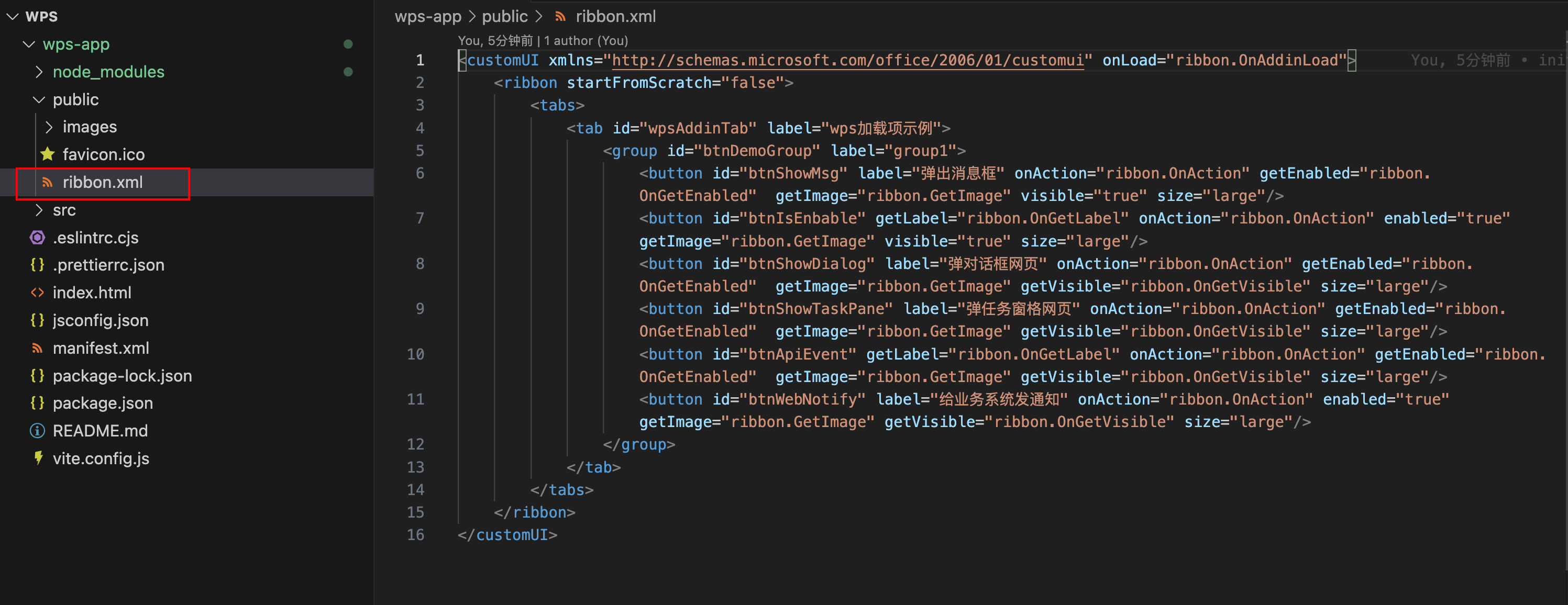This screenshot has width=1568, height=605.
Task: Click the lightning icon for vite.config.js
Action: click(37, 458)
